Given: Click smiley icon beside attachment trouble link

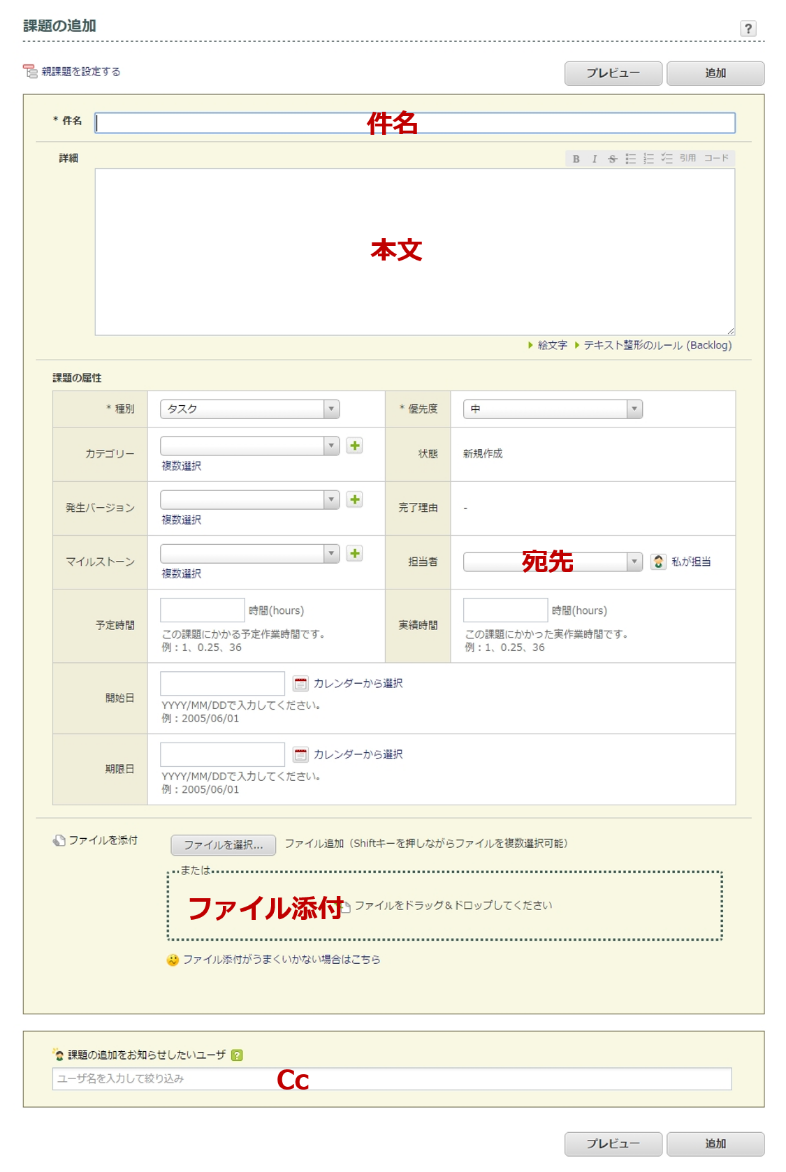Looking at the screenshot, I should click(x=173, y=960).
